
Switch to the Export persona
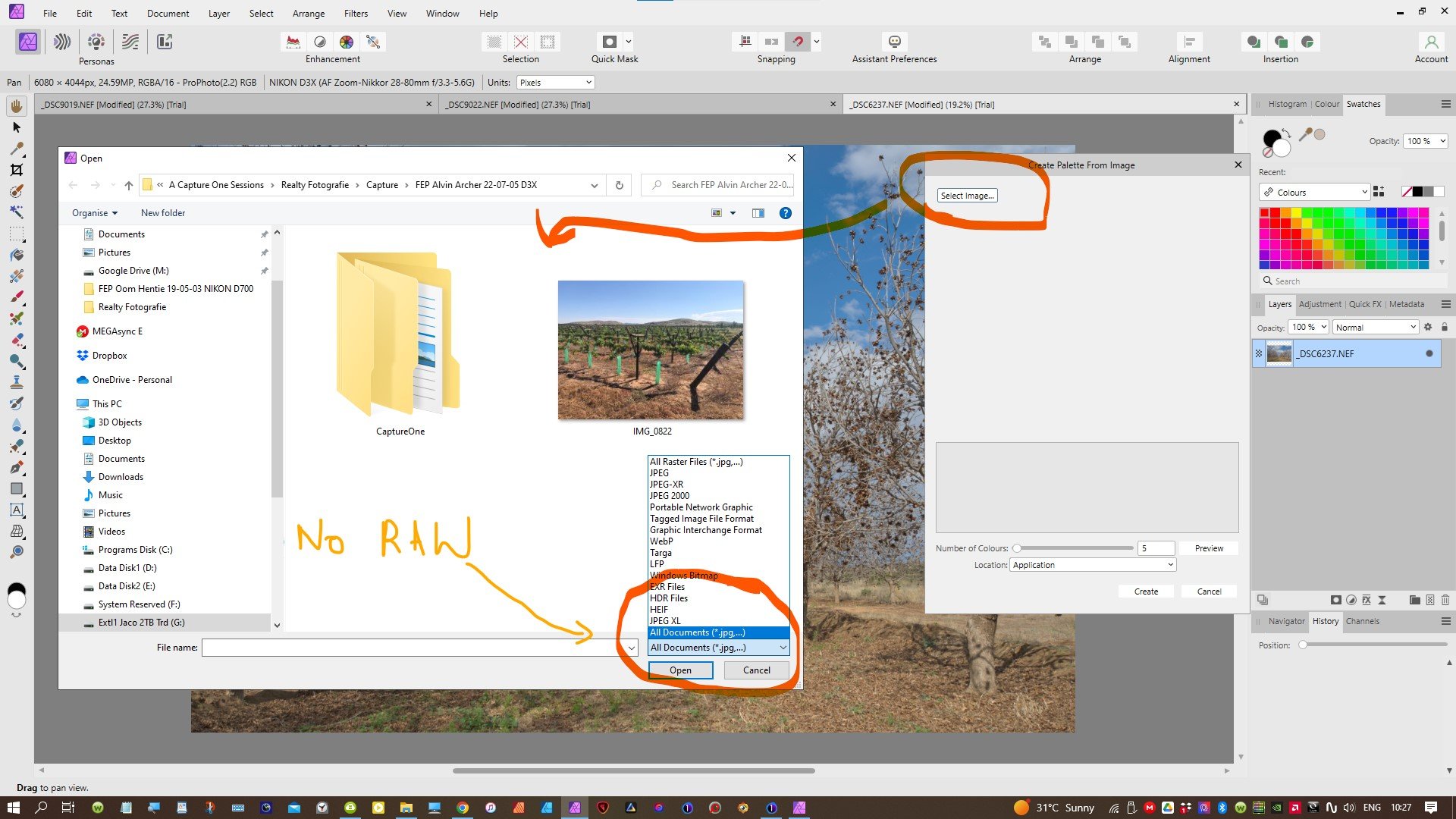point(165,42)
